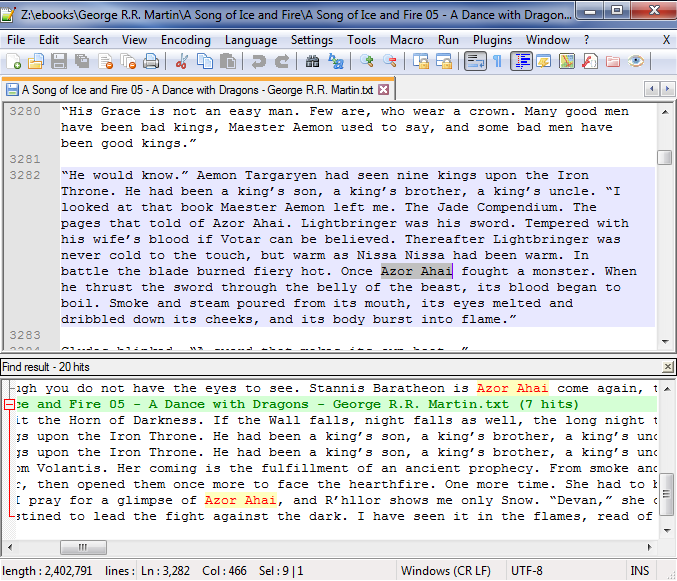Click editor vertical scrollbar up arrow

pos(665,112)
